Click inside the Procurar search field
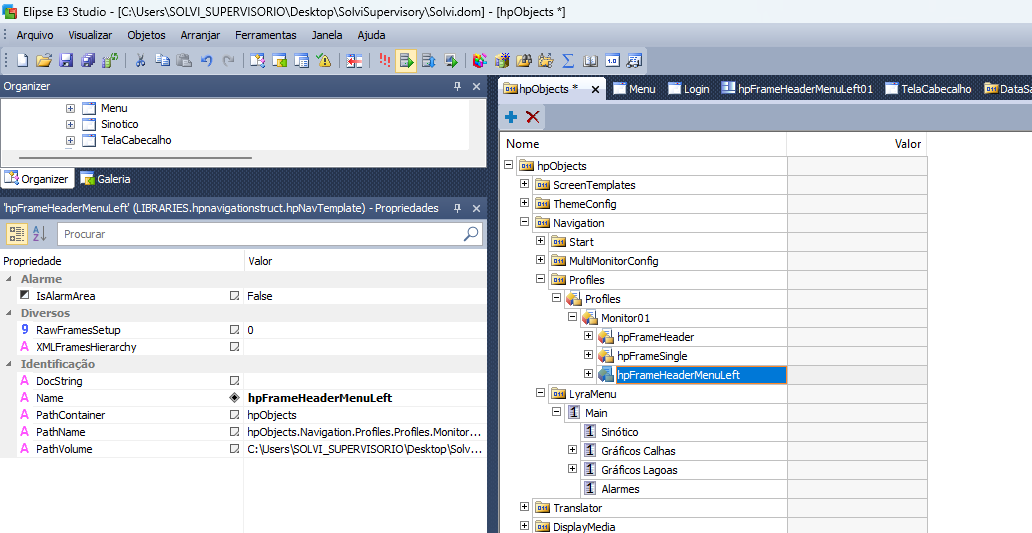The image size is (1032, 533). (x=262, y=234)
